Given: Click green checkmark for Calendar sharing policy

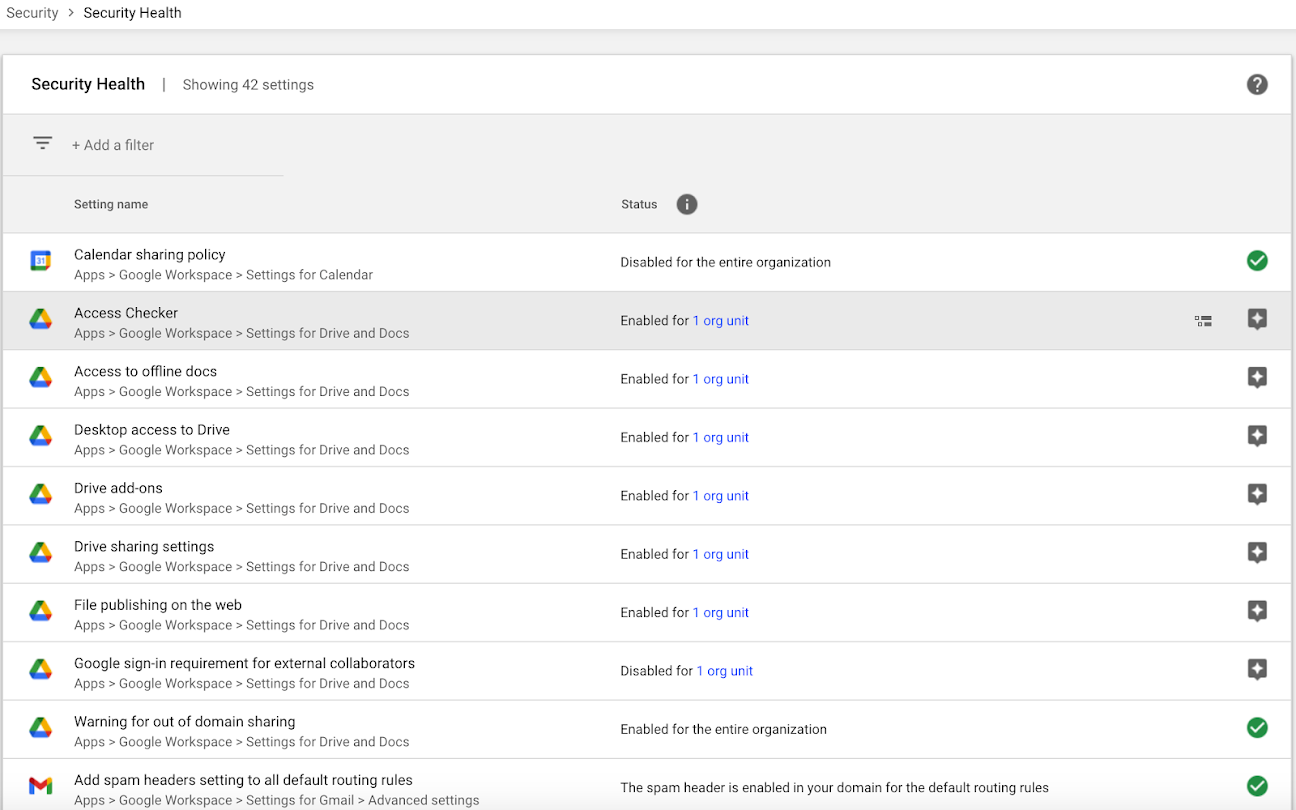Looking at the screenshot, I should pos(1257,261).
